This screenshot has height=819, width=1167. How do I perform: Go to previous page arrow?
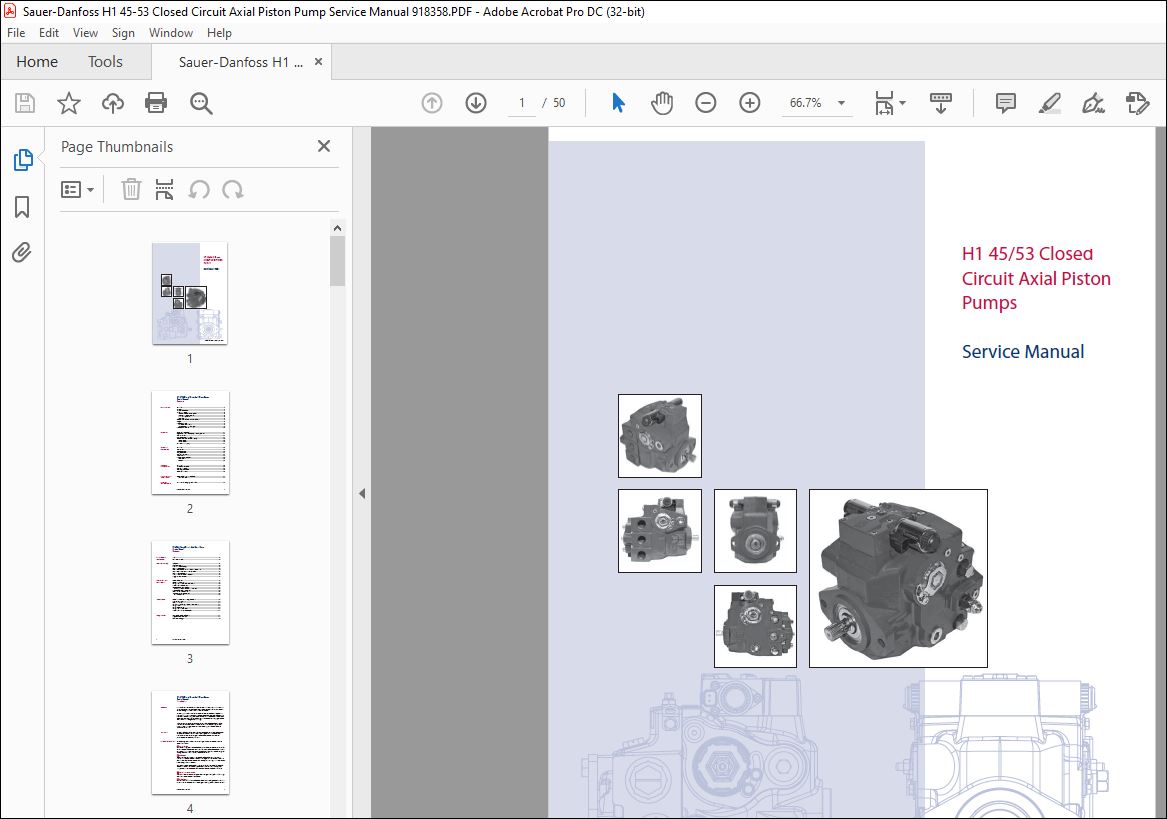click(x=432, y=103)
